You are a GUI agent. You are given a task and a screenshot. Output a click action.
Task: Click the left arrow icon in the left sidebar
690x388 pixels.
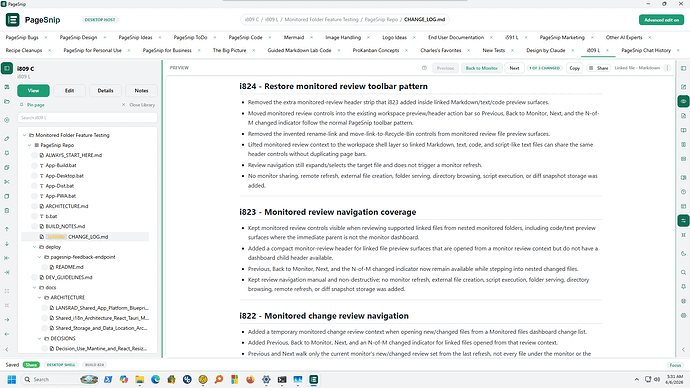[x=7, y=334]
